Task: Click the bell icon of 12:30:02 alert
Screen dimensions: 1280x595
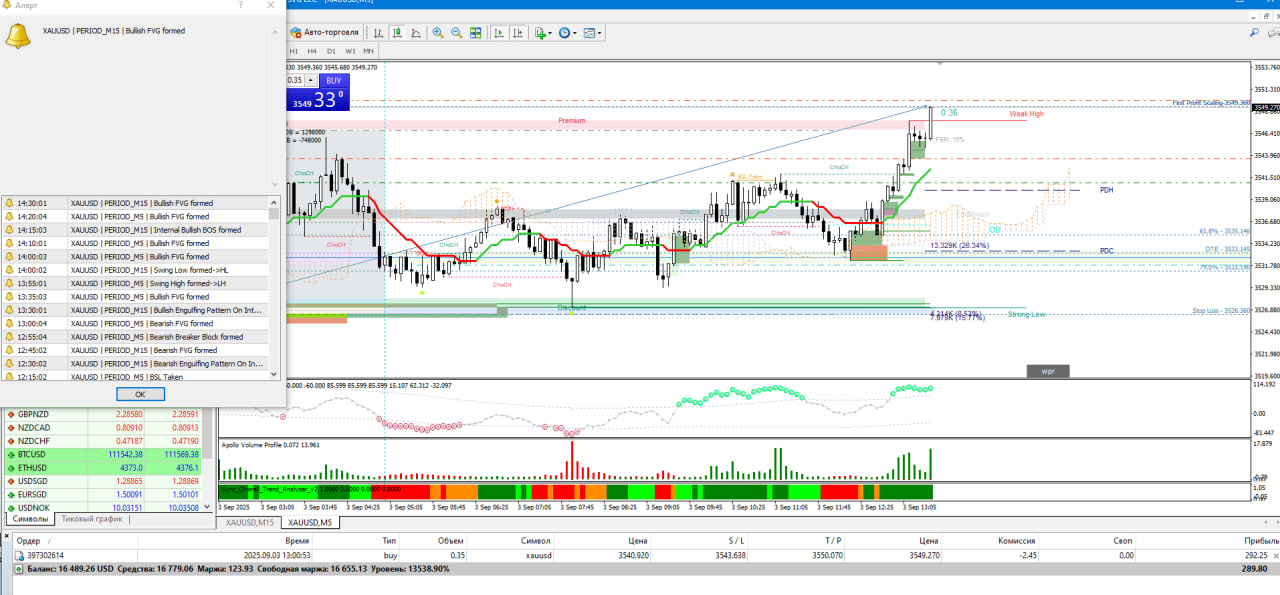Action: click(9, 363)
